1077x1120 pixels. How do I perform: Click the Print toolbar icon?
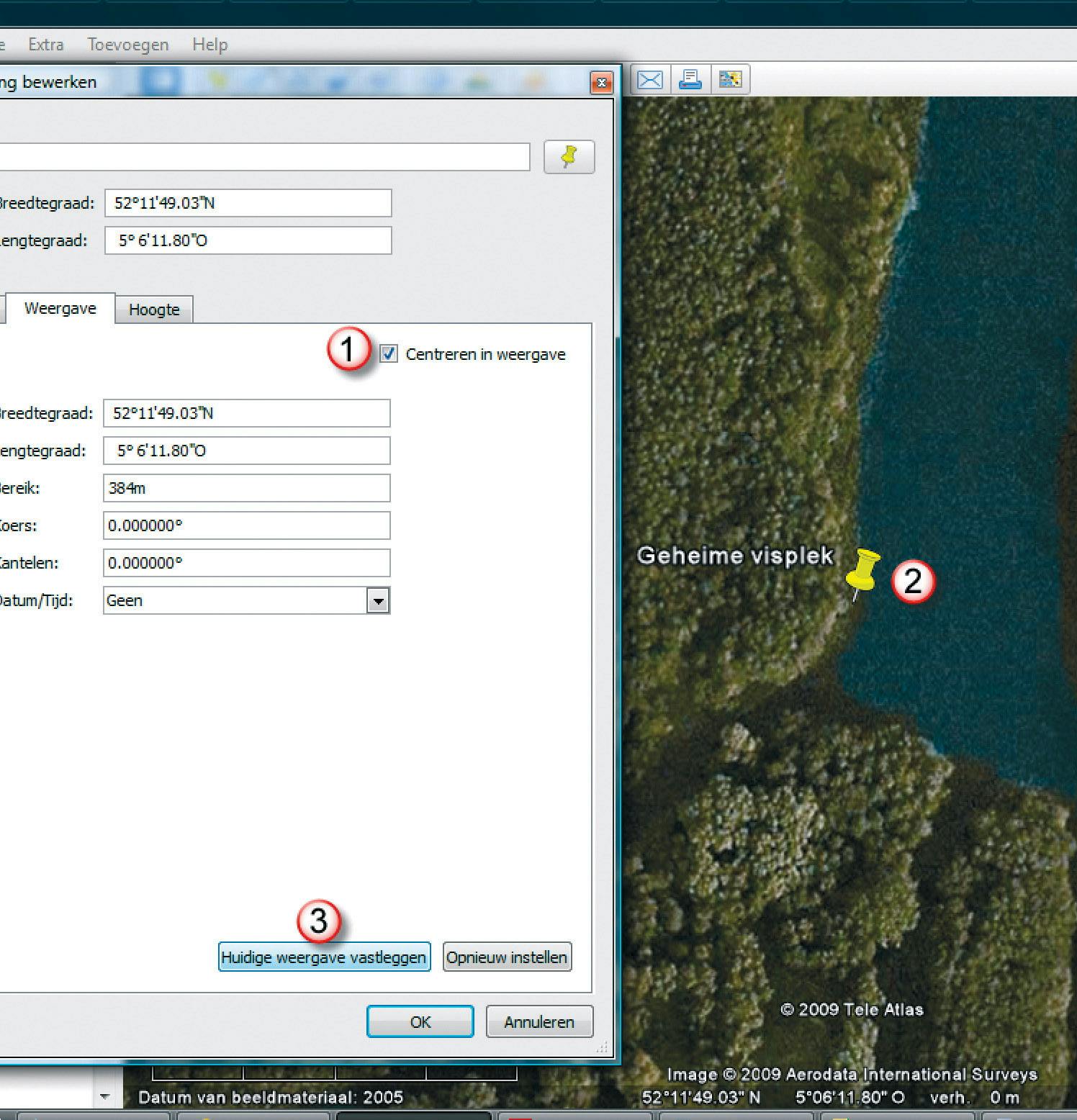690,79
